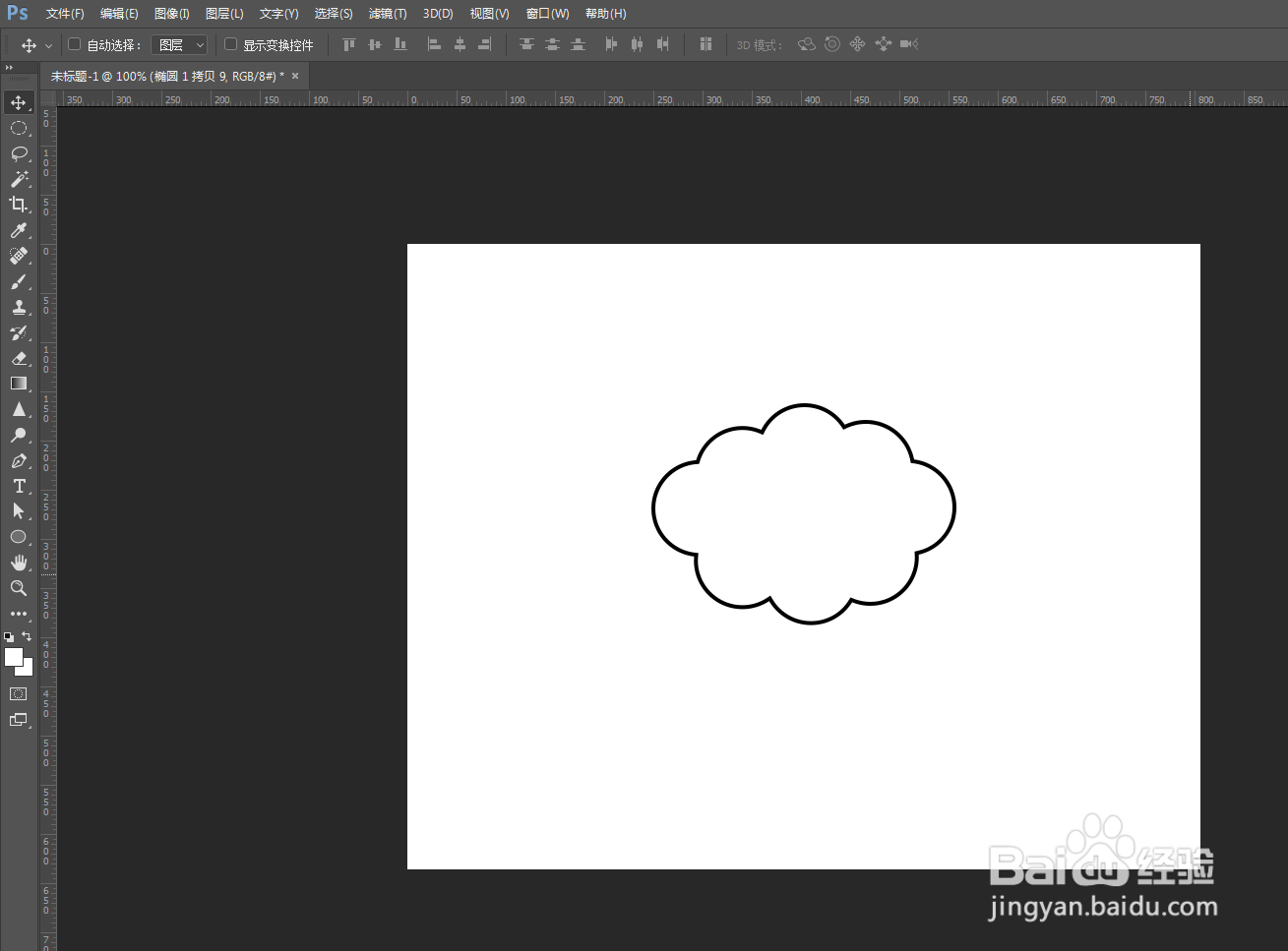Click Align top edges button
The image size is (1288, 951).
pos(348,44)
